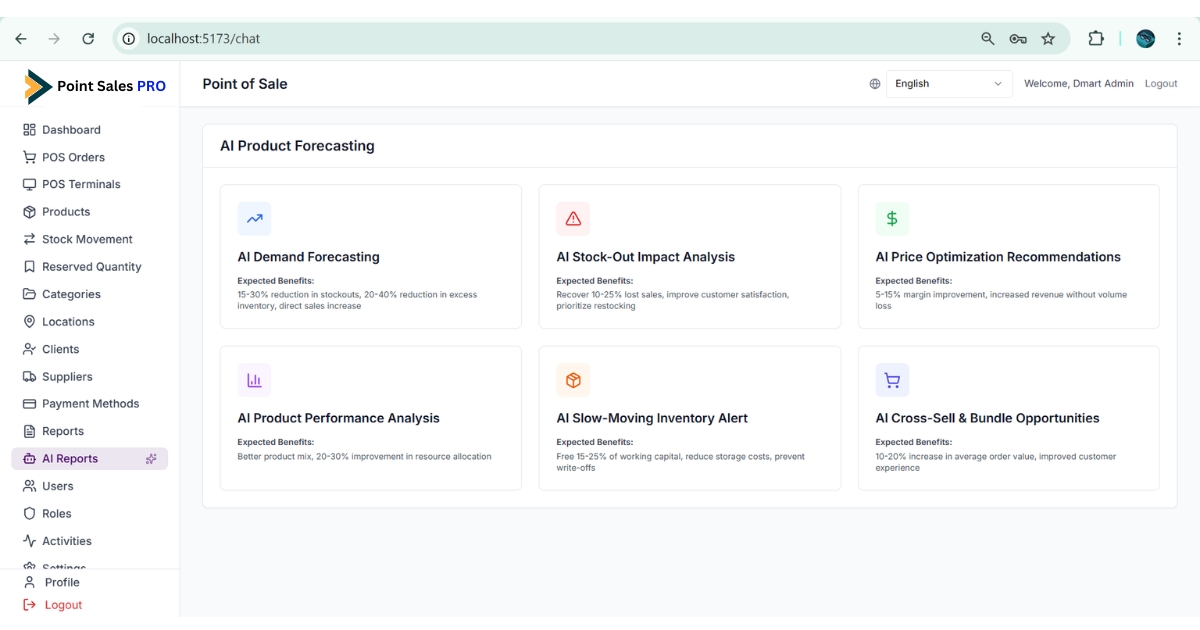The image size is (1200, 630).
Task: Open the browser profile avatar
Action: (1146, 39)
